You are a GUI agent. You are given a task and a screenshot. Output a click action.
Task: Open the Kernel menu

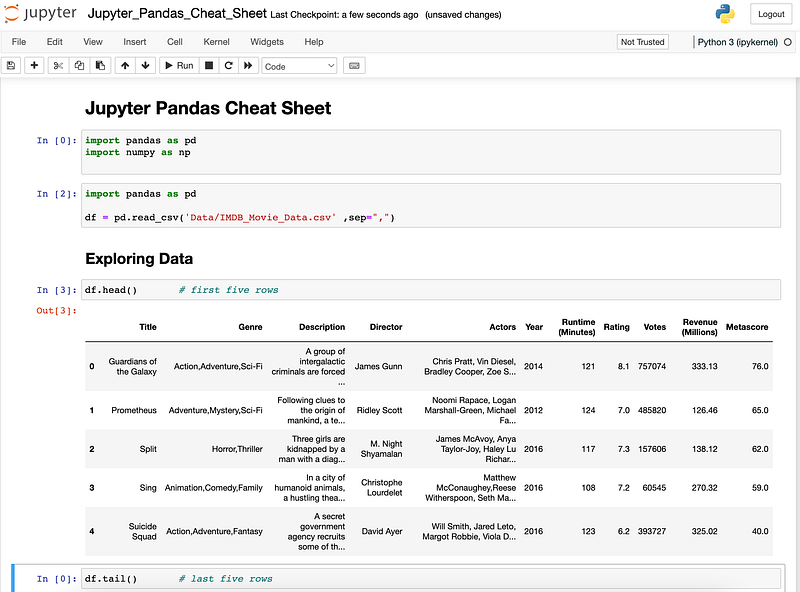(216, 42)
